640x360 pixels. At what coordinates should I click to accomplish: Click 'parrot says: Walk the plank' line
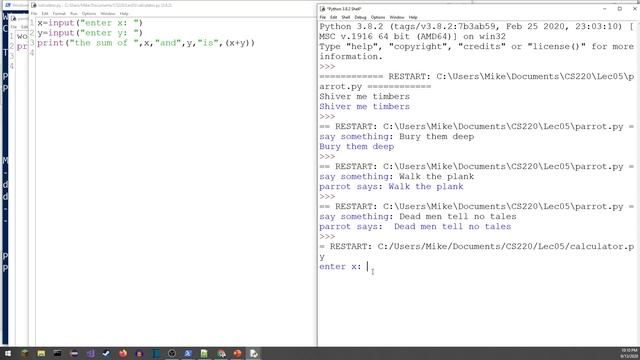(x=391, y=187)
